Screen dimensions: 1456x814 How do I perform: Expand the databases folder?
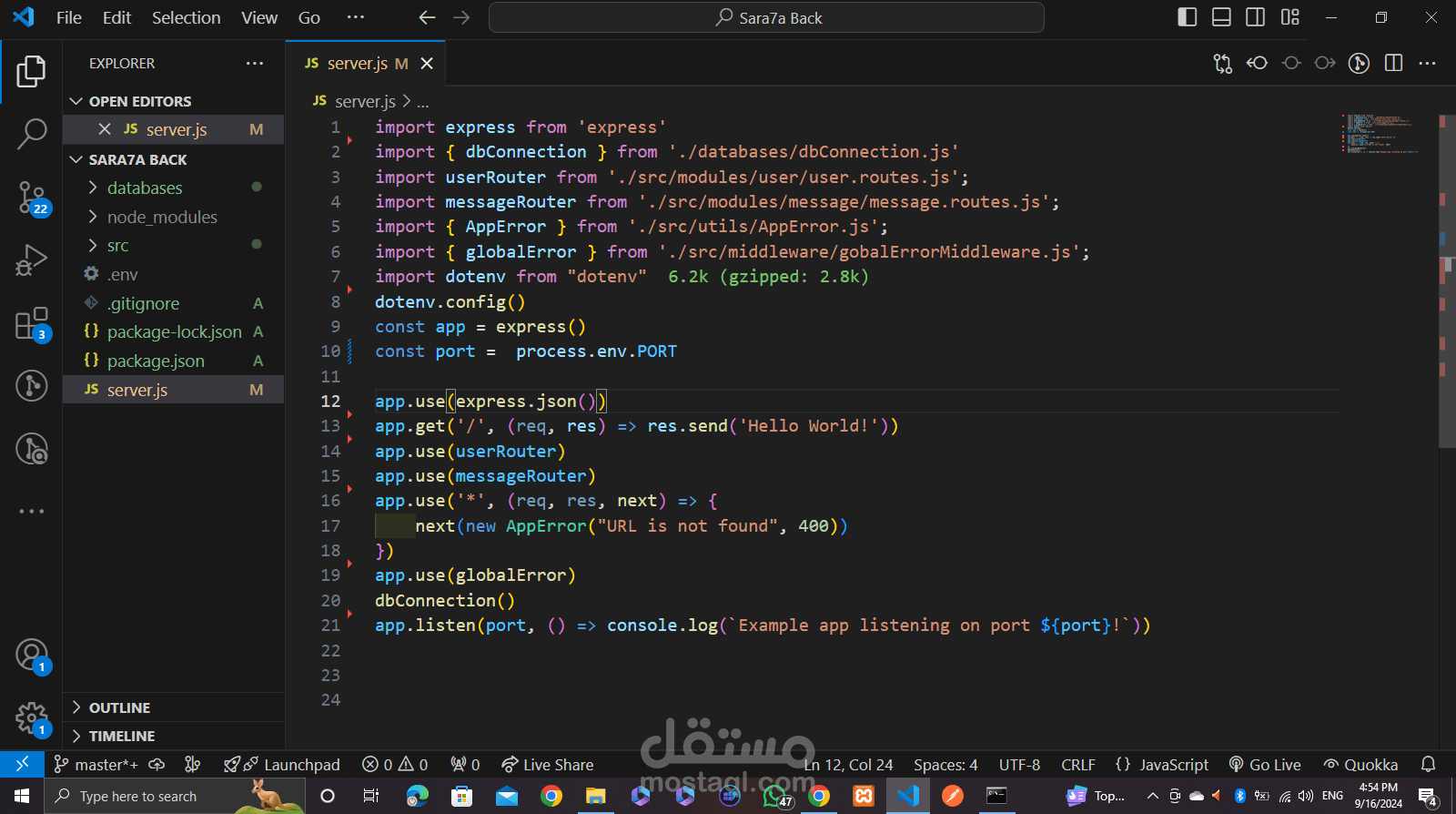pos(145,188)
